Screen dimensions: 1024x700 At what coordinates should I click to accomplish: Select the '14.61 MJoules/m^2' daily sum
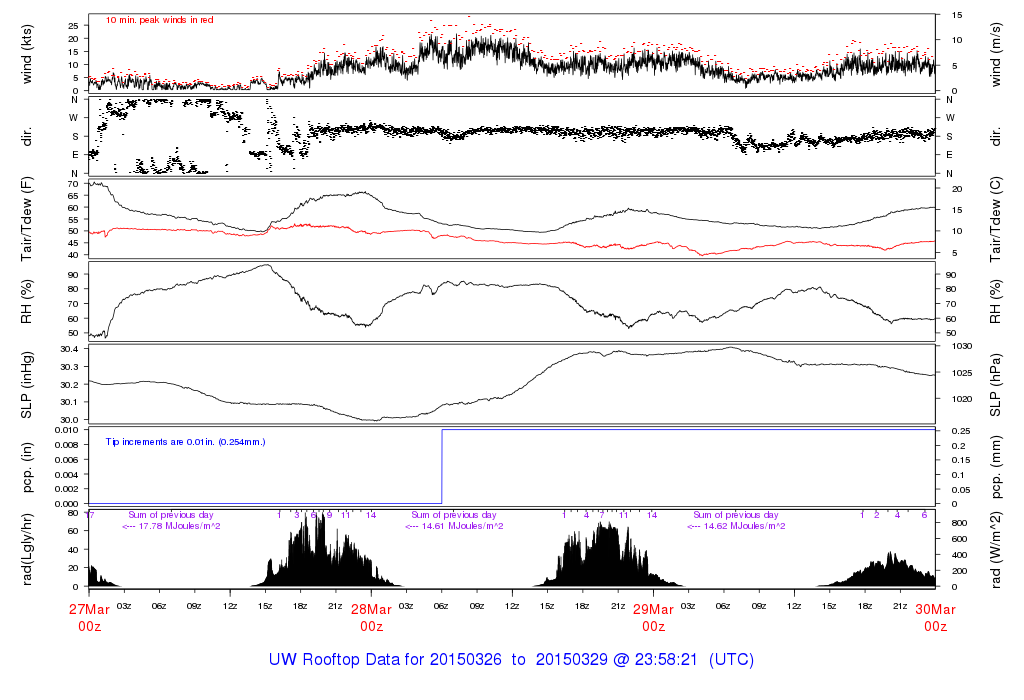click(x=462, y=526)
